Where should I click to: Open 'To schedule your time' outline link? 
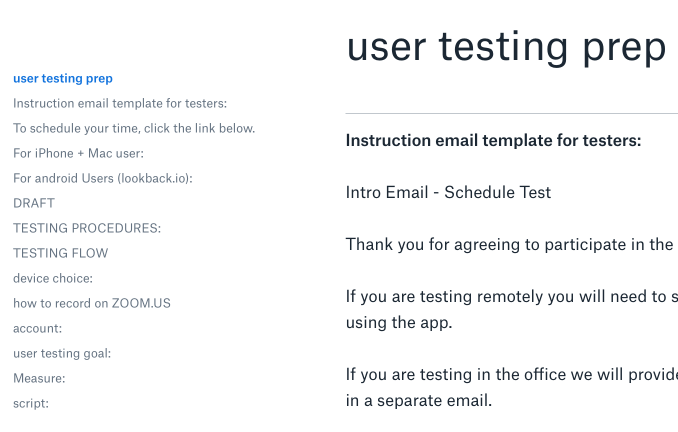pyautogui.click(x=134, y=128)
